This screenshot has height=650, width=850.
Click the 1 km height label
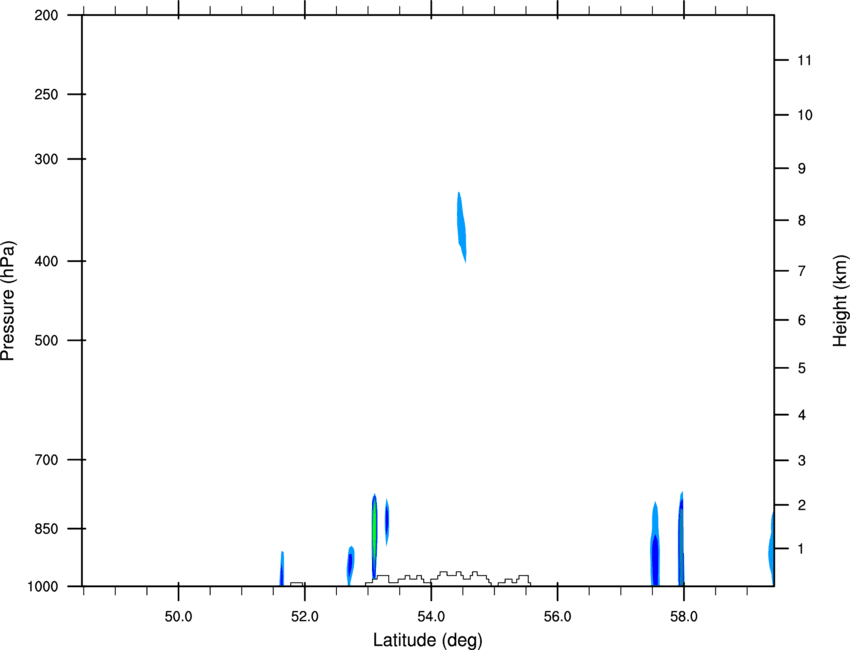(801, 549)
